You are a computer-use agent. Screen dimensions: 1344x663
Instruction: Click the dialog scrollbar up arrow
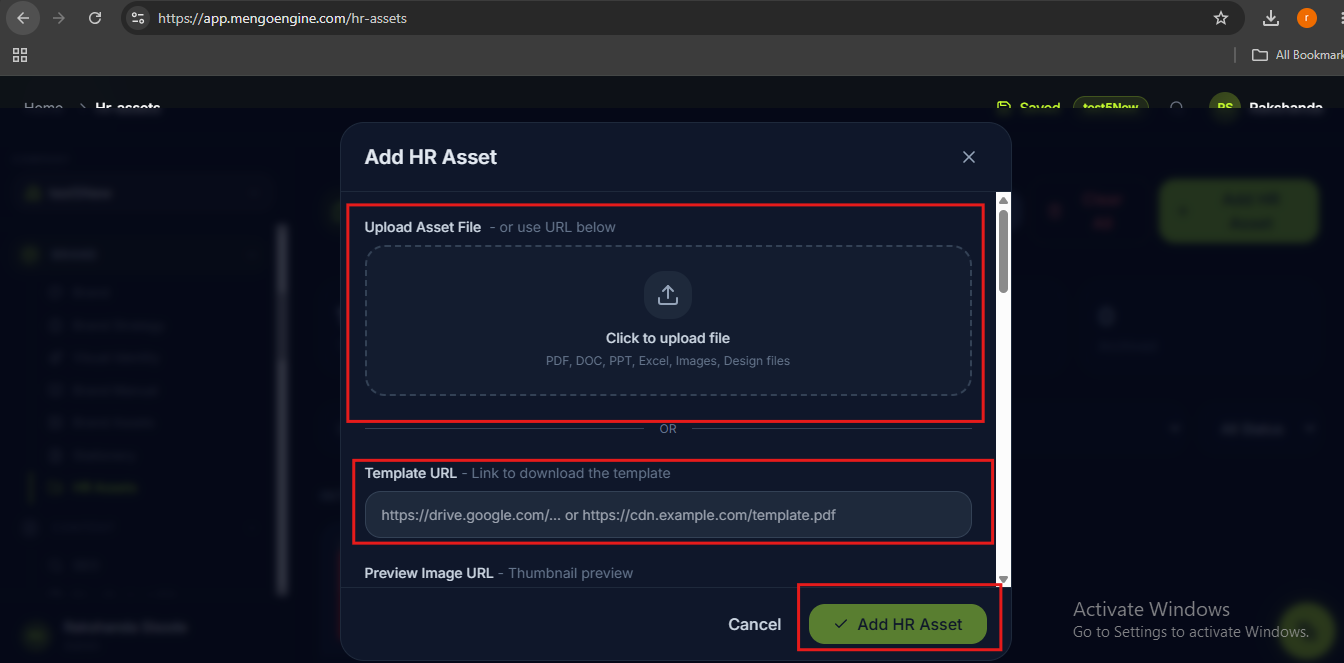[1003, 199]
